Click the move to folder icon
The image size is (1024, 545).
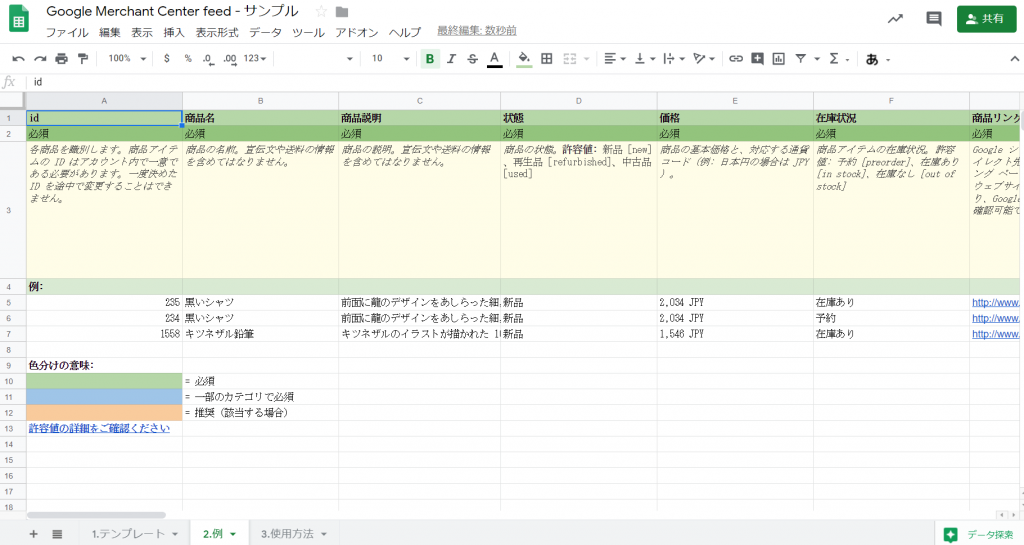click(x=342, y=12)
